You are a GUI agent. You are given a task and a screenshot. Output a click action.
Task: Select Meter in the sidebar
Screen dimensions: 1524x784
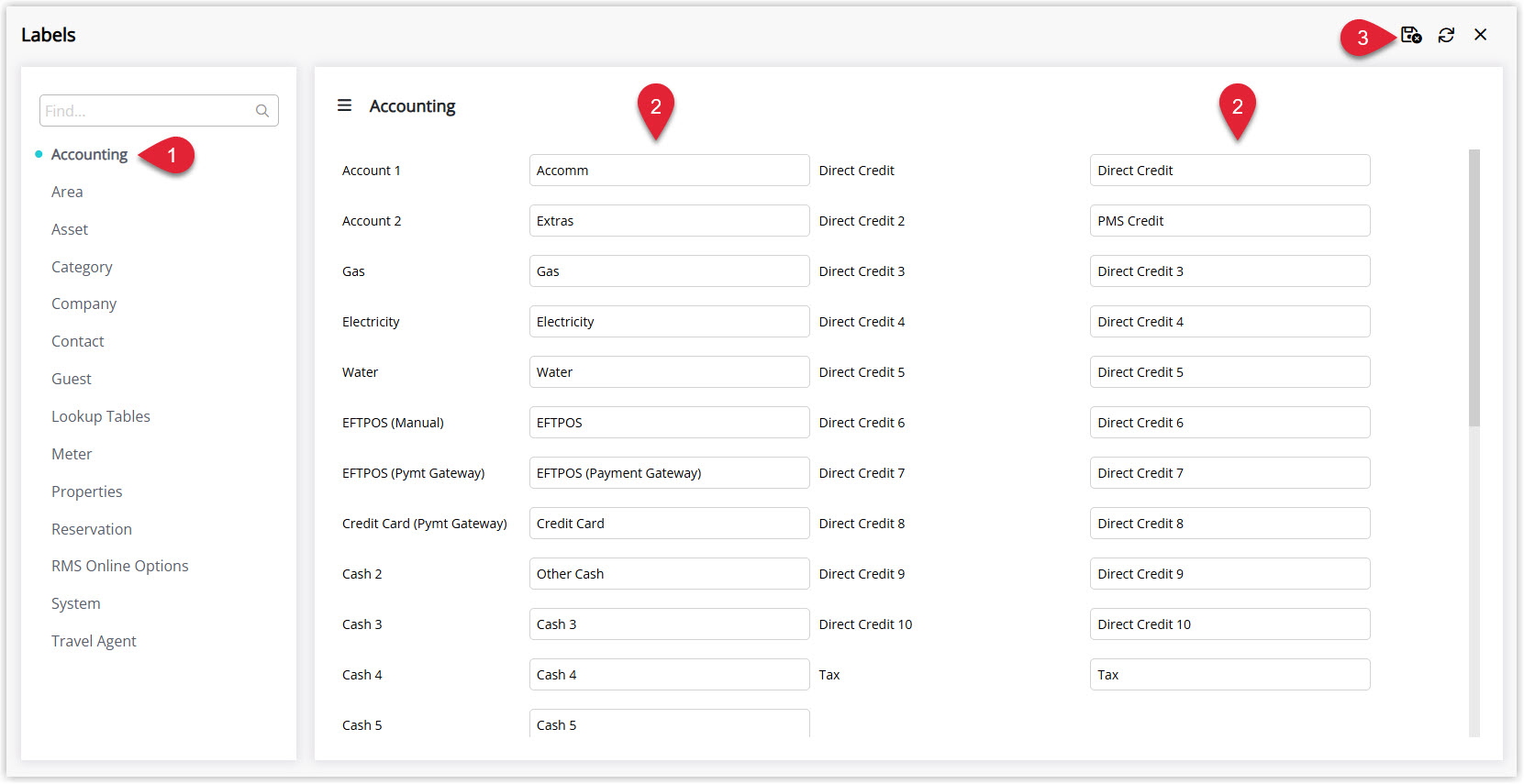click(72, 454)
